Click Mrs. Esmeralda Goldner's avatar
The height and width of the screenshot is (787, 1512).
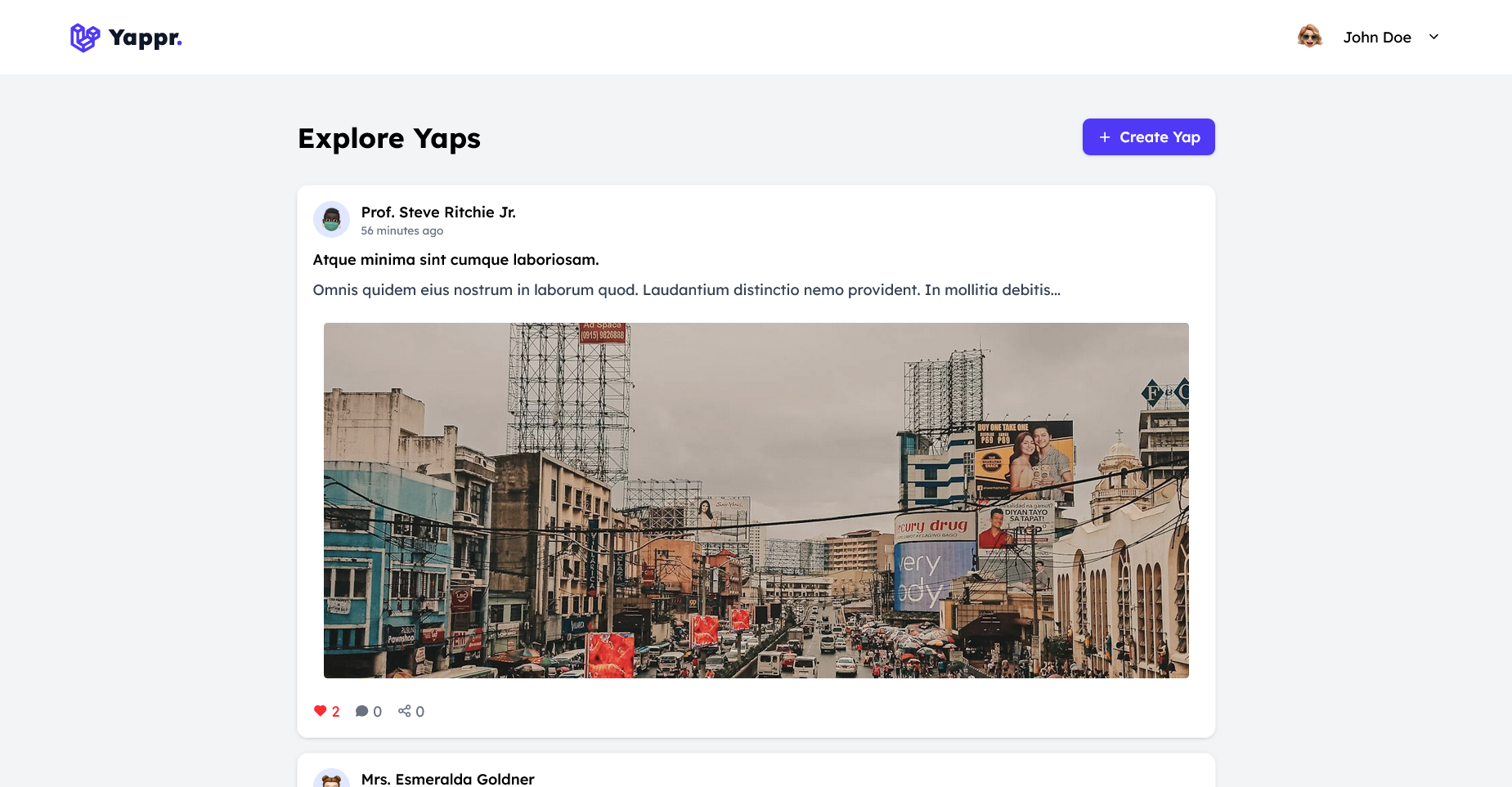[x=331, y=780]
